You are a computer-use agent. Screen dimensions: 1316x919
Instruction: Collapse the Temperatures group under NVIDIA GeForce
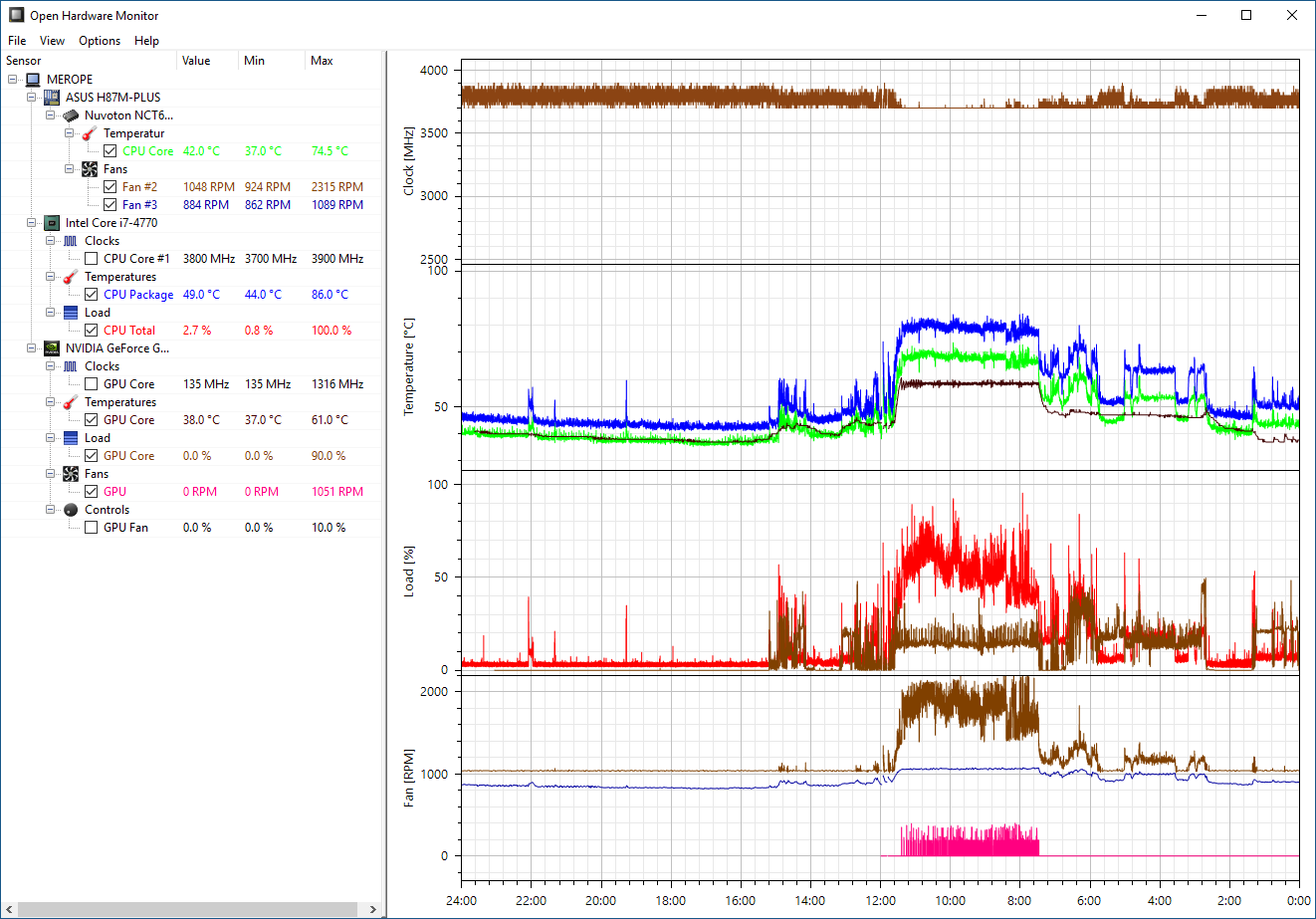pos(50,402)
